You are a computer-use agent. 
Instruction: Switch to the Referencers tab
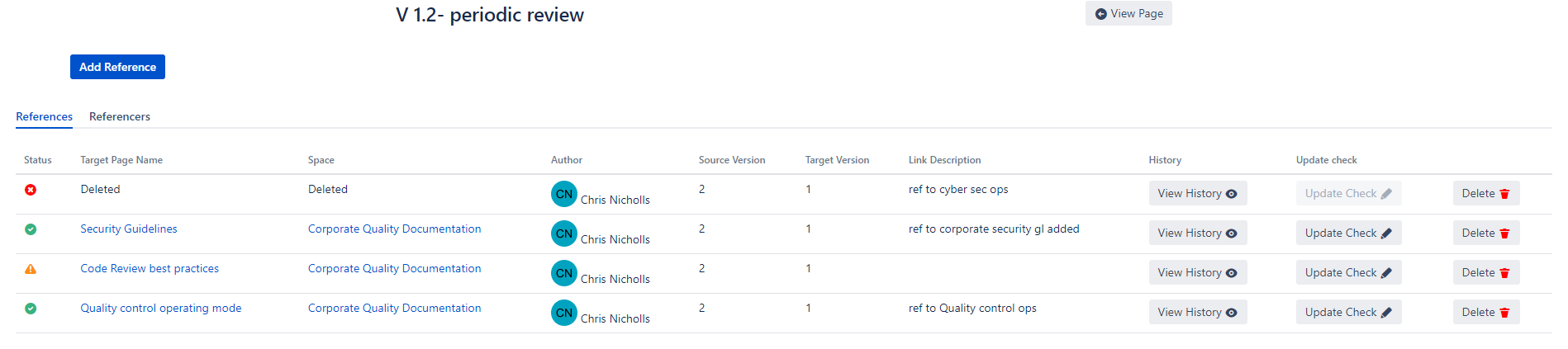[120, 116]
